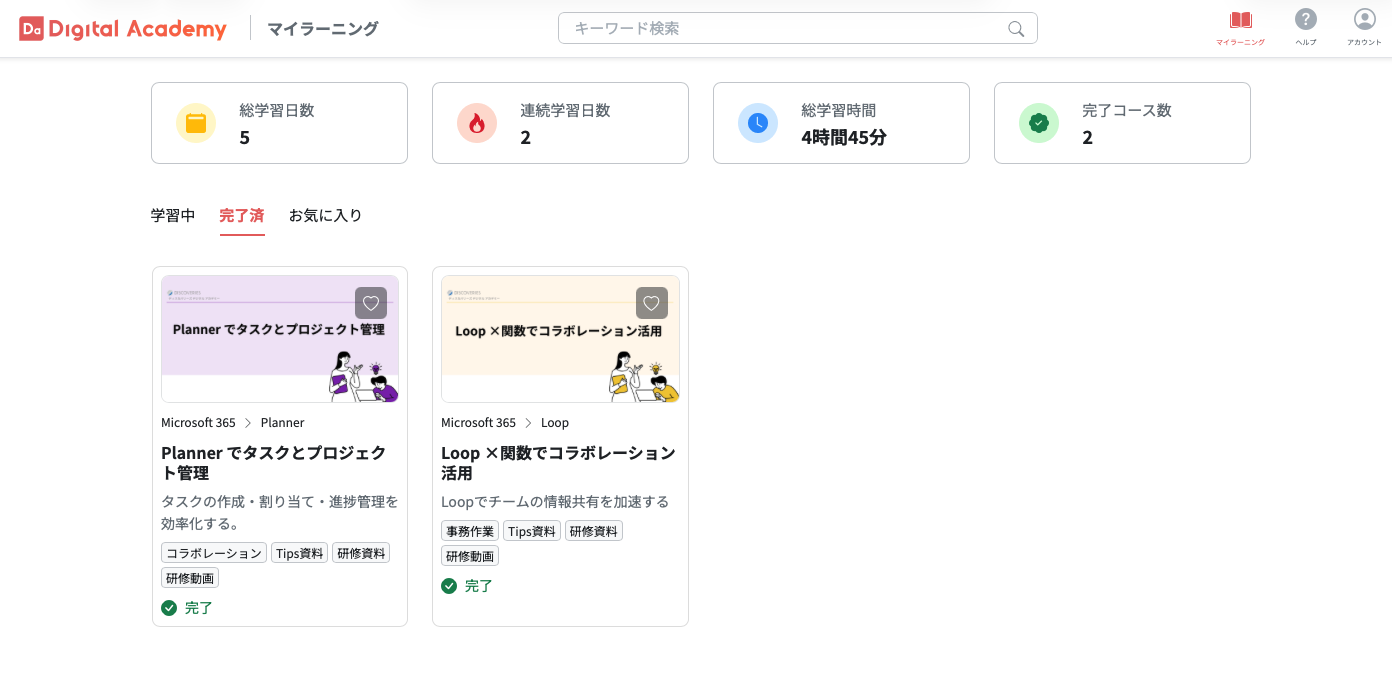Click the 完了 check icon on Loop card
Viewport: 1392px width, 684px height.
(x=449, y=586)
